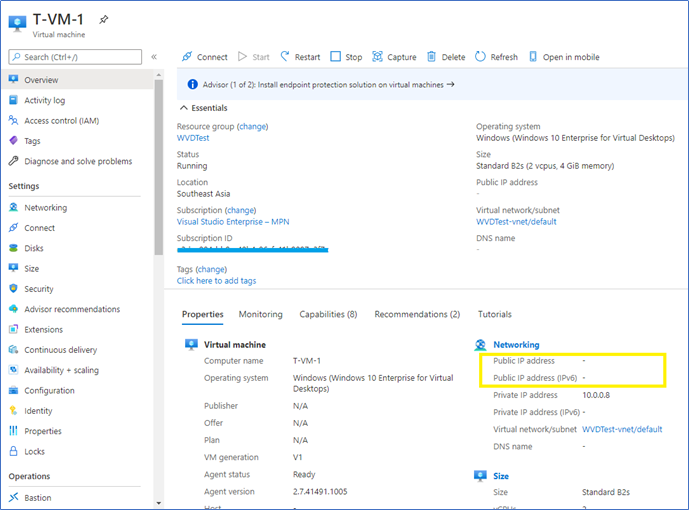Click change next to Tags
The height and width of the screenshot is (510, 689).
tap(211, 269)
